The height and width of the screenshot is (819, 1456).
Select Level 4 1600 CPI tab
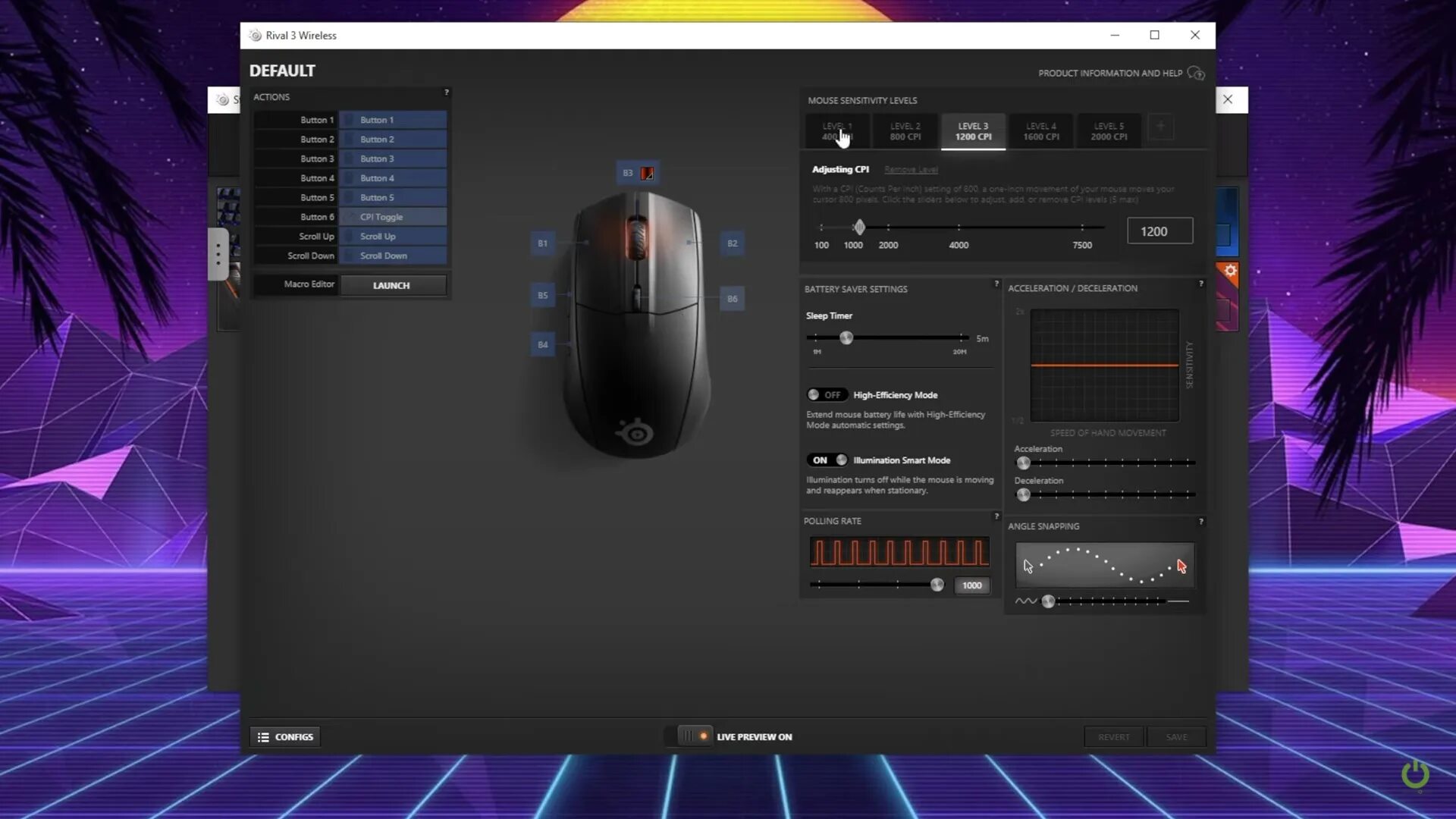(1041, 131)
